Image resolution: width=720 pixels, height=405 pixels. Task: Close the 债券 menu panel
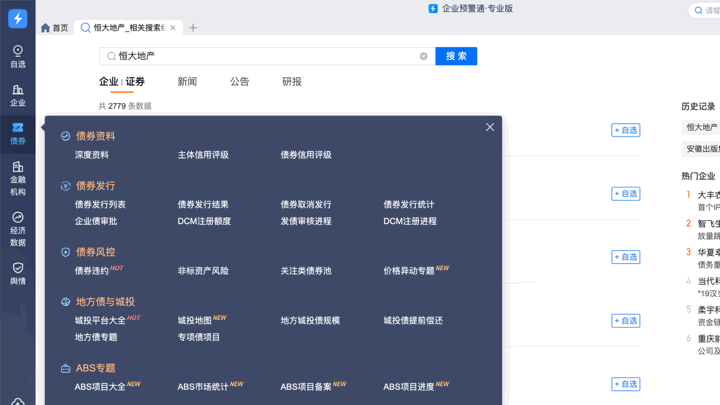click(489, 127)
